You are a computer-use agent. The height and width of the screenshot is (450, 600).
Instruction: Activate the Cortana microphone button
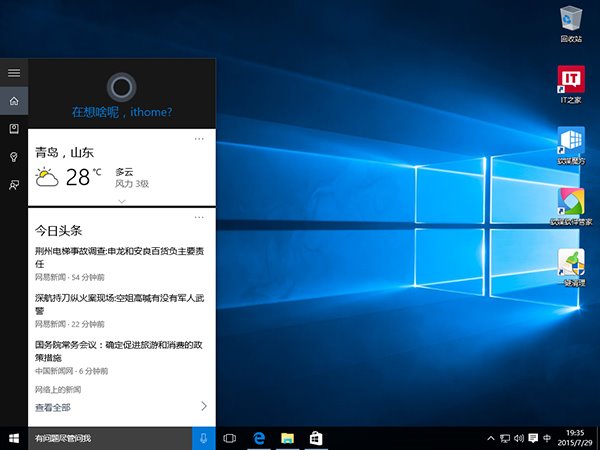click(203, 438)
